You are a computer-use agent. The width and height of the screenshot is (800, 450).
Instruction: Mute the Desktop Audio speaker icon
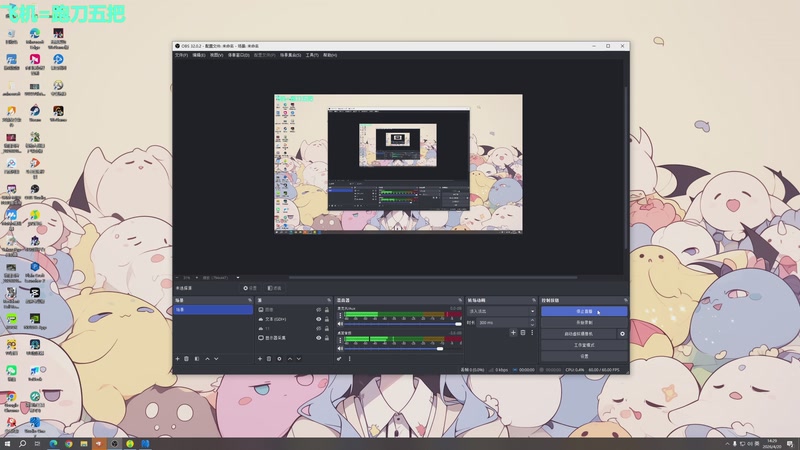point(340,348)
